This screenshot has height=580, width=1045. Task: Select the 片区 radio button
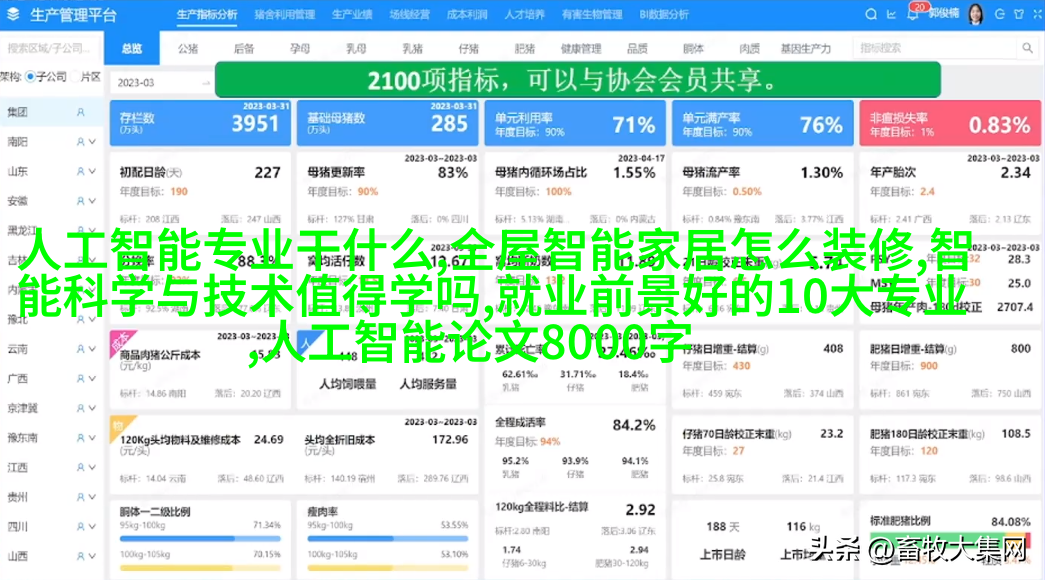(x=74, y=77)
